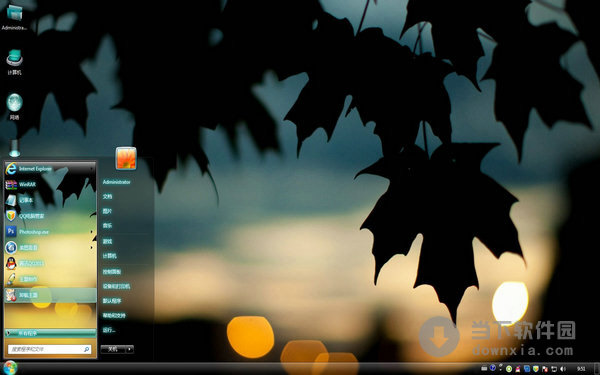Screen dimensions: 600x375
Task: Expand the Internet Explorer jump list arrow
Action: tap(91, 168)
